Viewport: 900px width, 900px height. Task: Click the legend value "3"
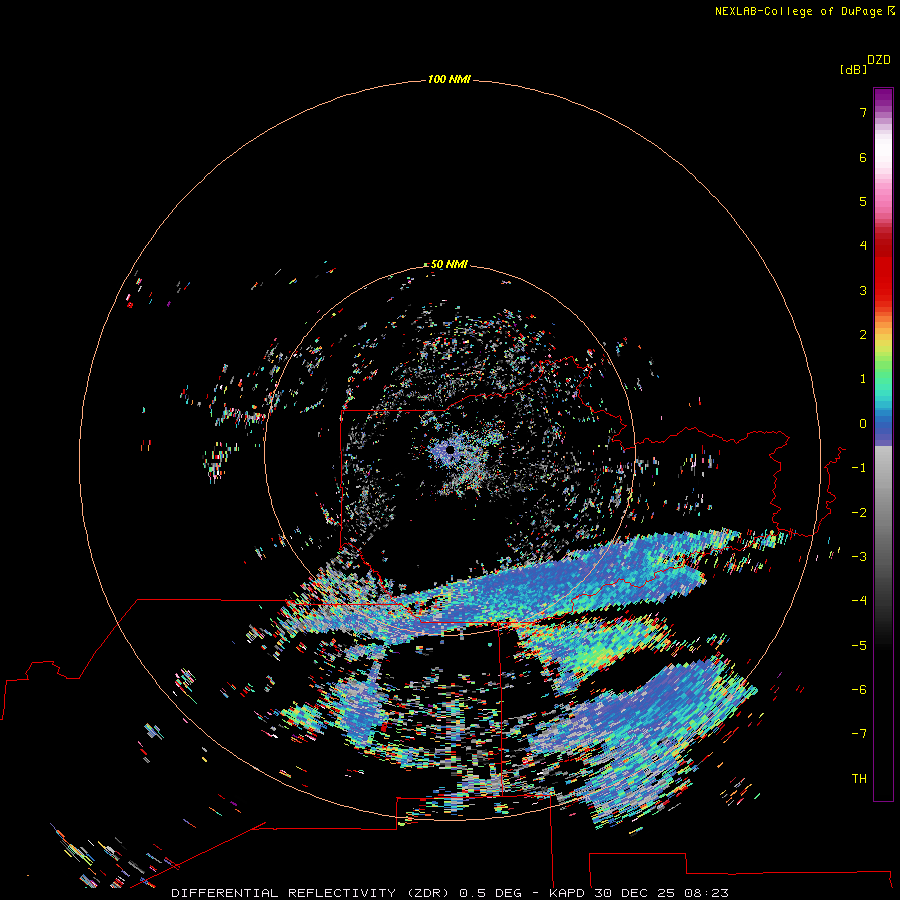coord(863,290)
